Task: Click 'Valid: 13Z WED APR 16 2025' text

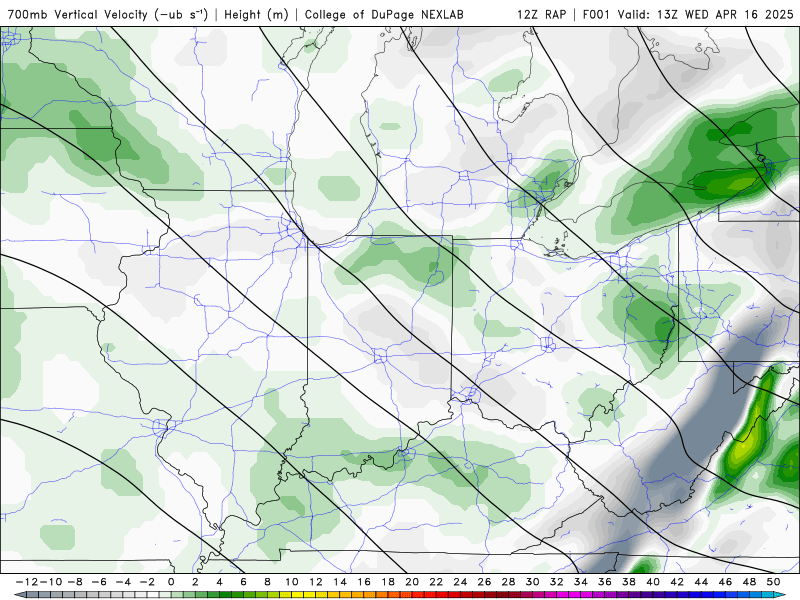Action: (x=706, y=14)
